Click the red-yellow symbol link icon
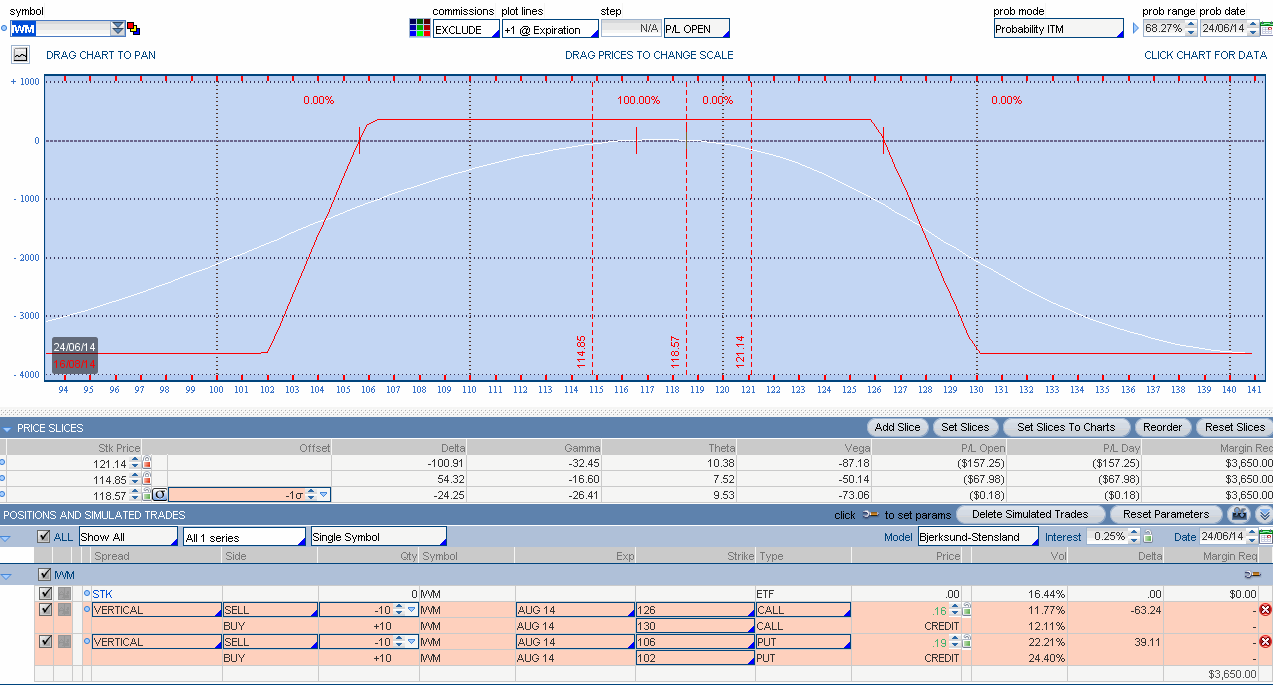The image size is (1273, 687). pos(134,29)
